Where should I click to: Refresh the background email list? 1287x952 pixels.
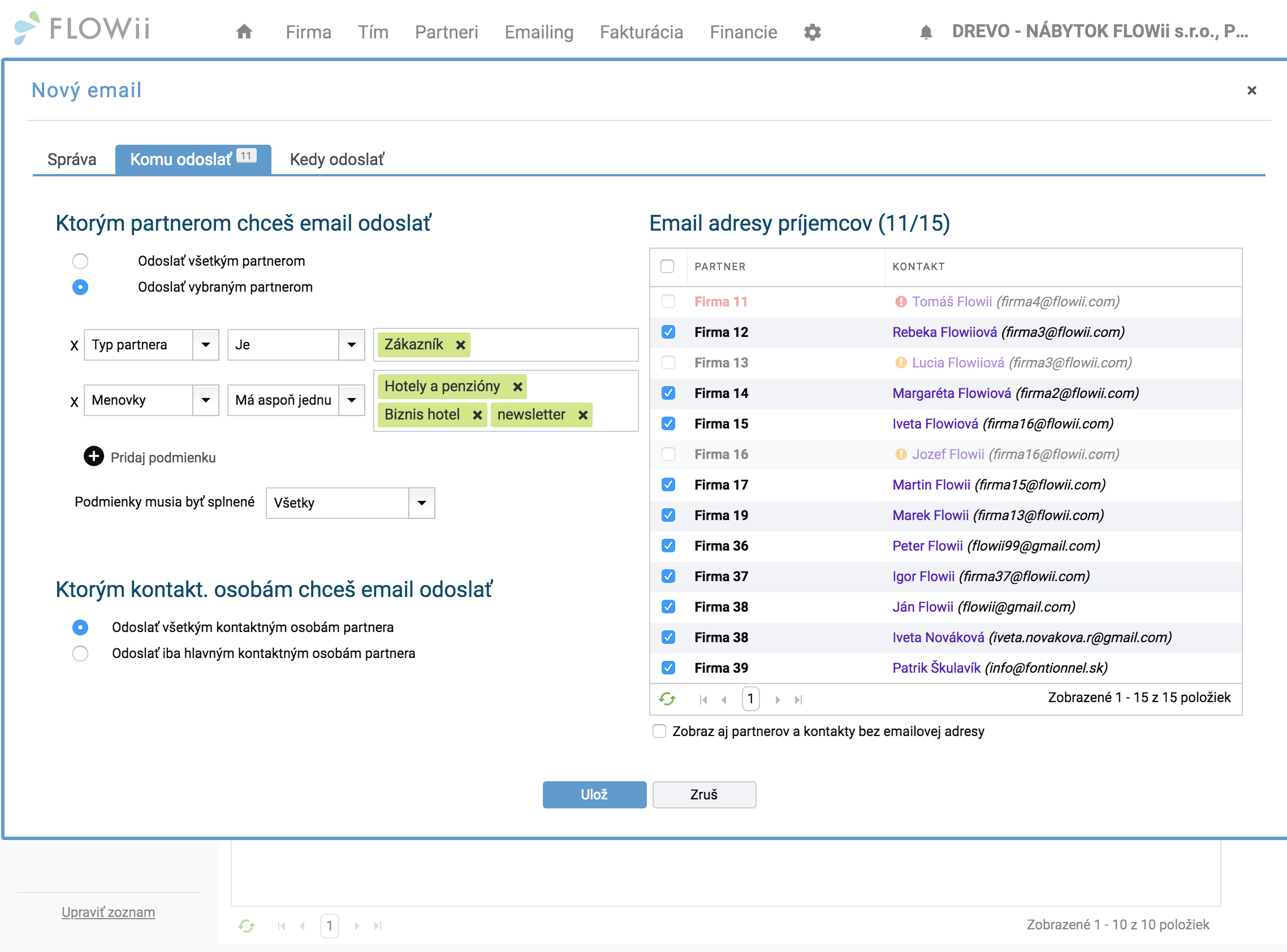point(247,925)
